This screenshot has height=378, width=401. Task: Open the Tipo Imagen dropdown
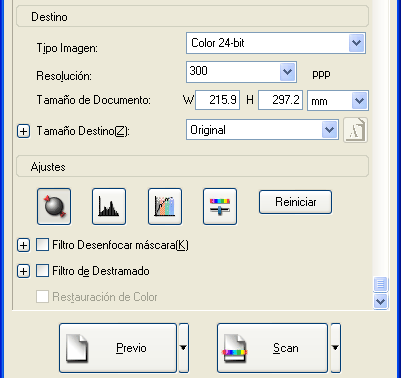[x=357, y=43]
